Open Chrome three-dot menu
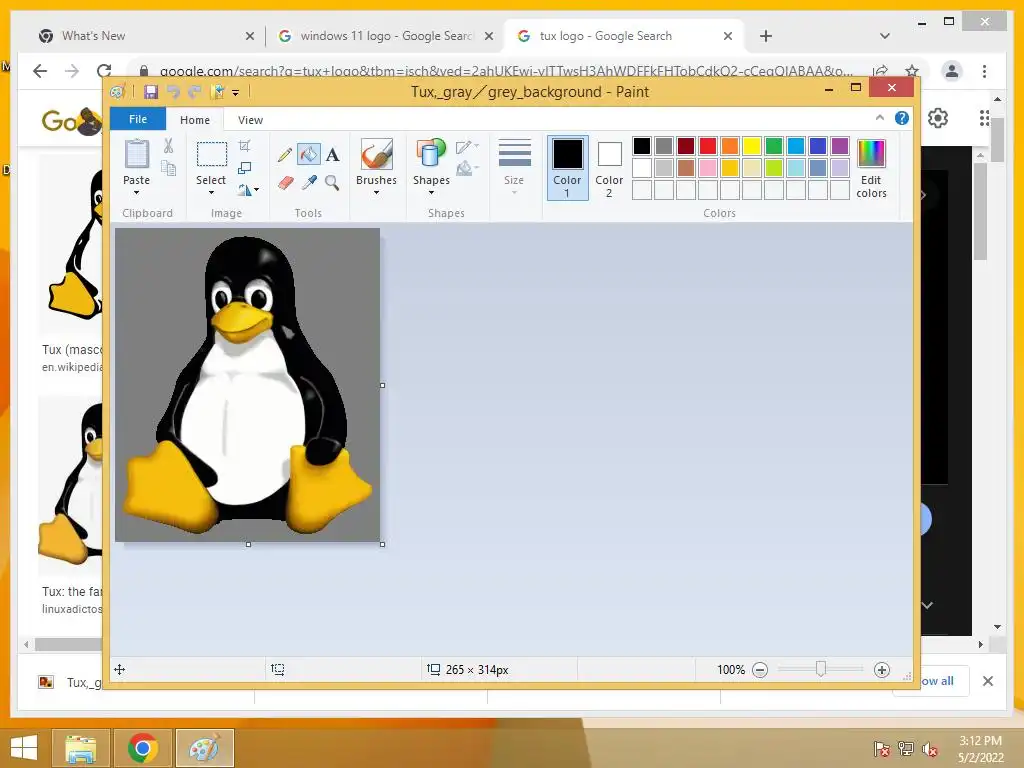 tap(984, 71)
